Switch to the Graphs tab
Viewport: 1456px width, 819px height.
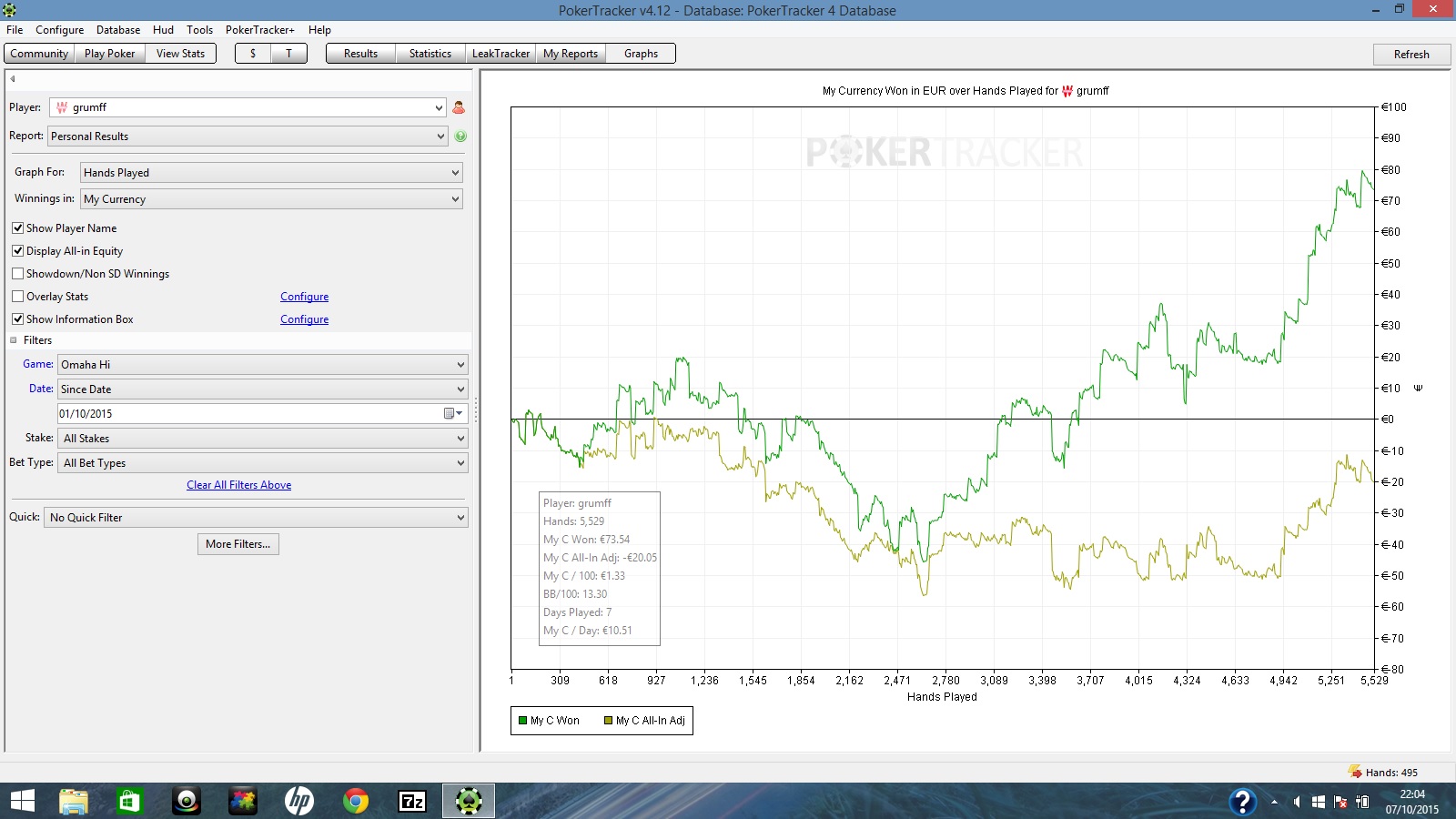pyautogui.click(x=641, y=54)
